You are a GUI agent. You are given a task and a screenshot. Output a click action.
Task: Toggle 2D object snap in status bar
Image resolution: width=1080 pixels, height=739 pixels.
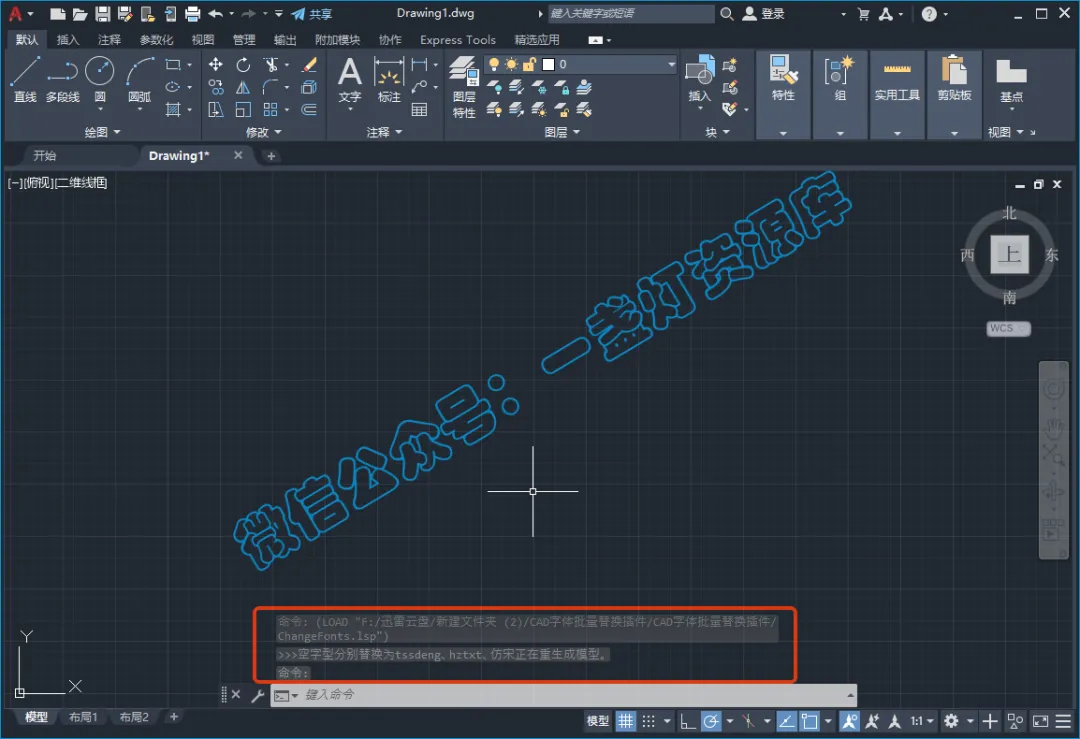tap(809, 721)
